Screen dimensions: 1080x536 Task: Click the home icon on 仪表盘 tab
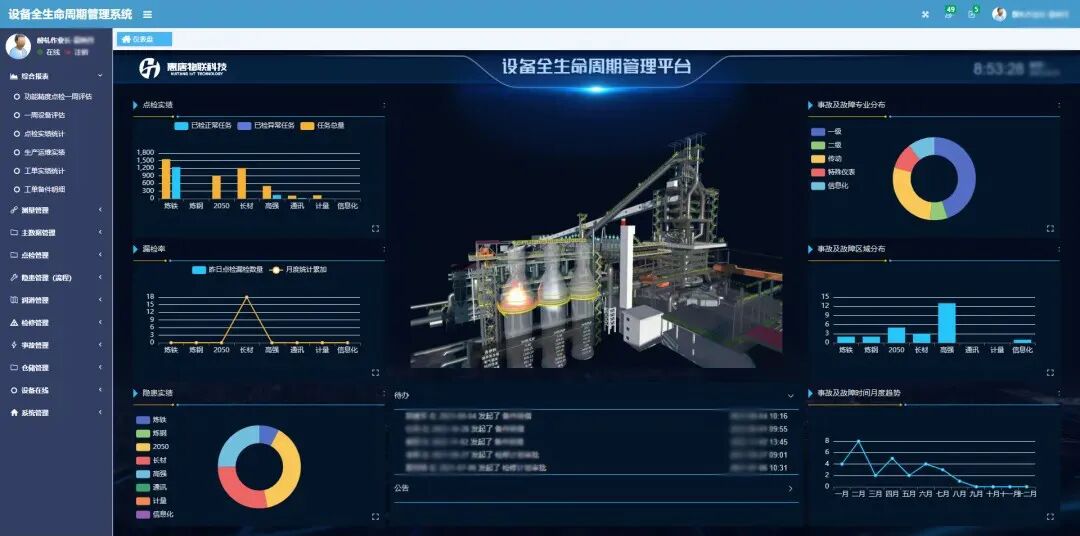click(126, 39)
